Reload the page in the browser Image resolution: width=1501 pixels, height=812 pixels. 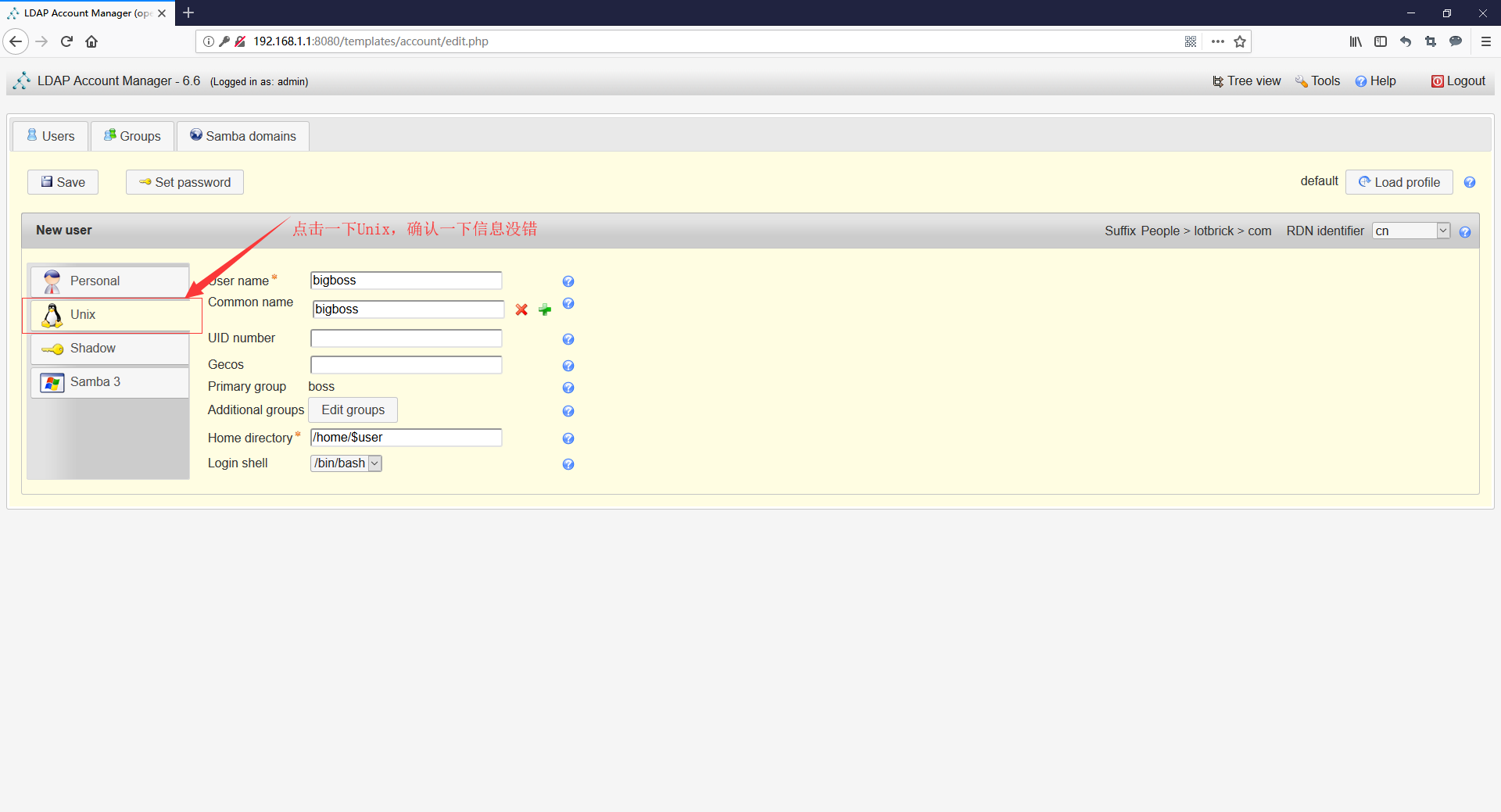click(x=66, y=41)
